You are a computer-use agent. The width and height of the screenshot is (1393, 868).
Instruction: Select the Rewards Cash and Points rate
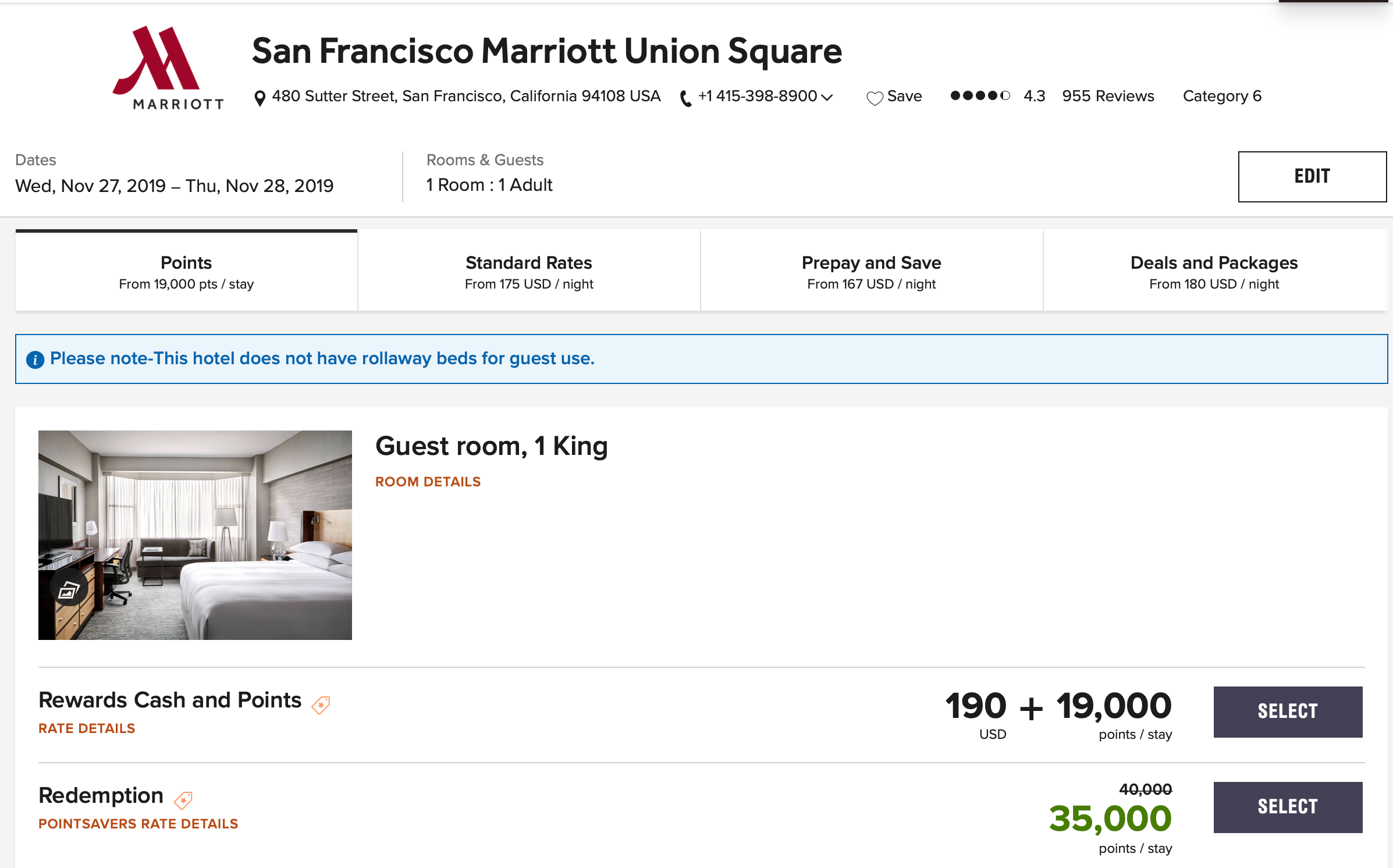1287,712
